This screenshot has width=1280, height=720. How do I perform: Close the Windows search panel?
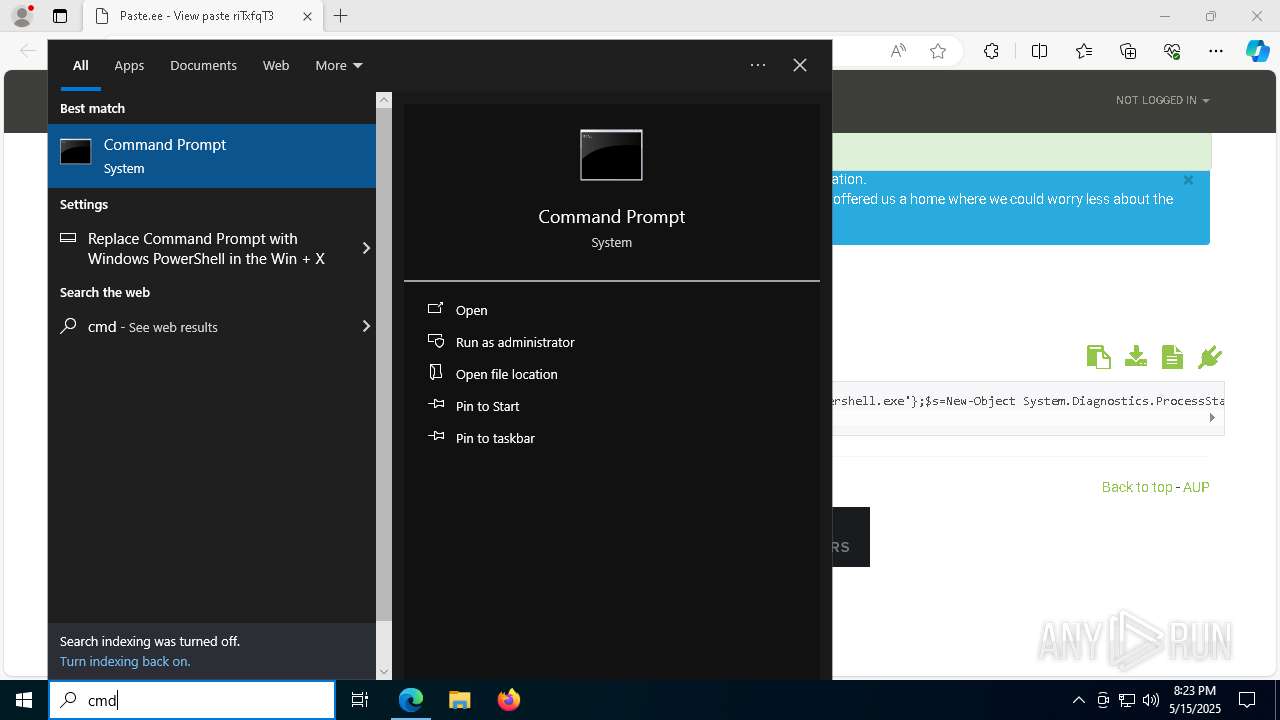tap(800, 65)
